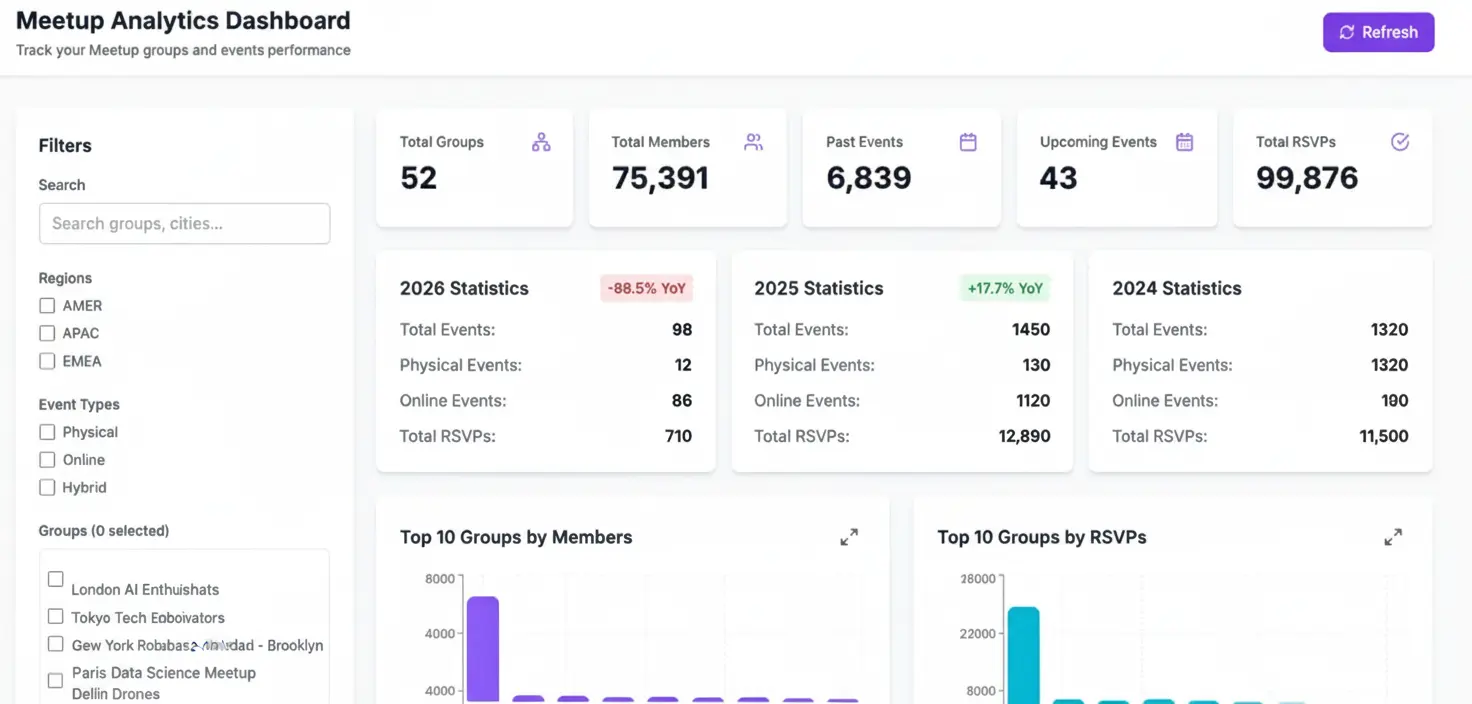Enable the Online event type filter
The height and width of the screenshot is (704, 1472).
(47, 460)
